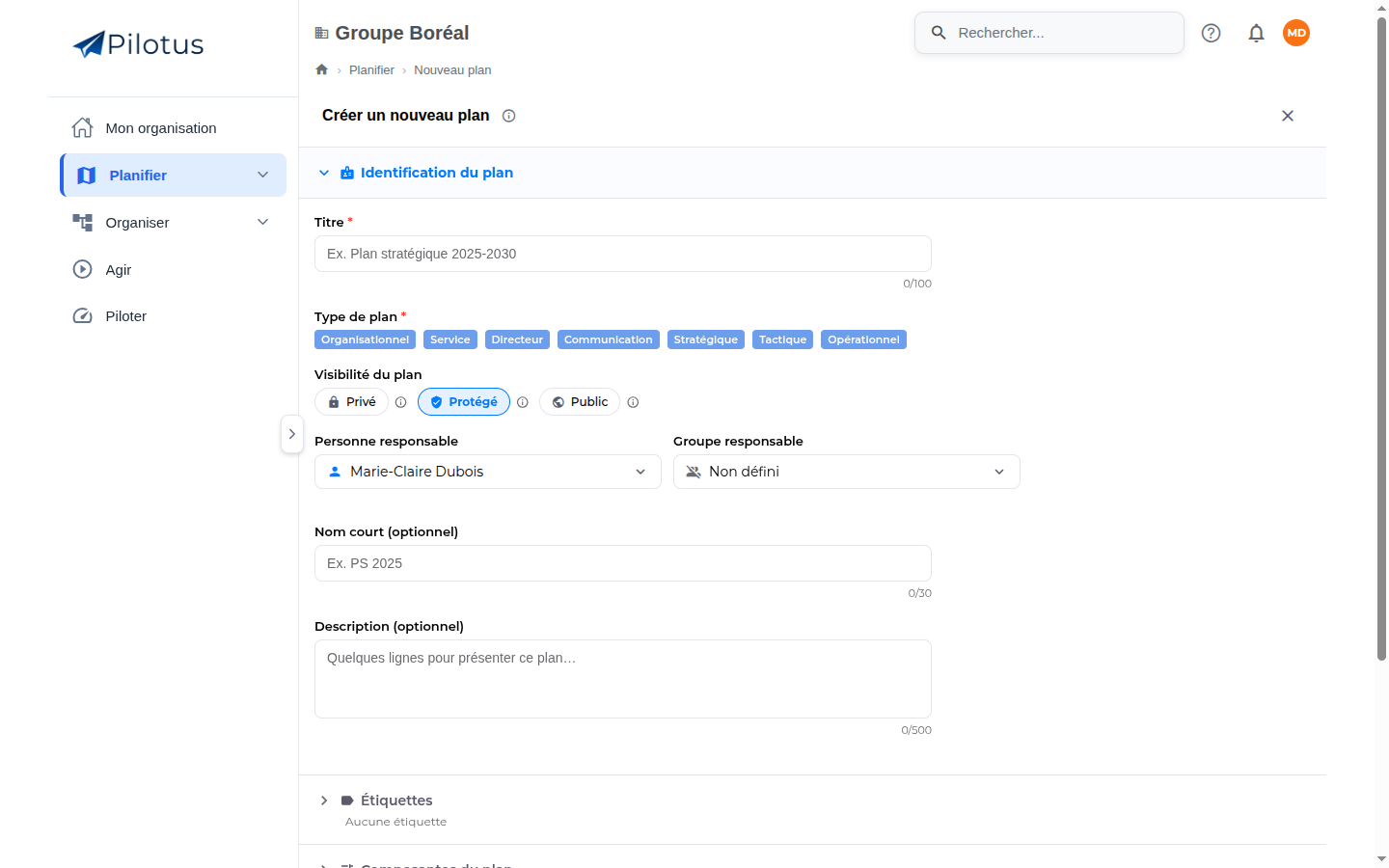Click the Organiser hierarchy icon
The height and width of the screenshot is (868, 1389).
point(83,223)
